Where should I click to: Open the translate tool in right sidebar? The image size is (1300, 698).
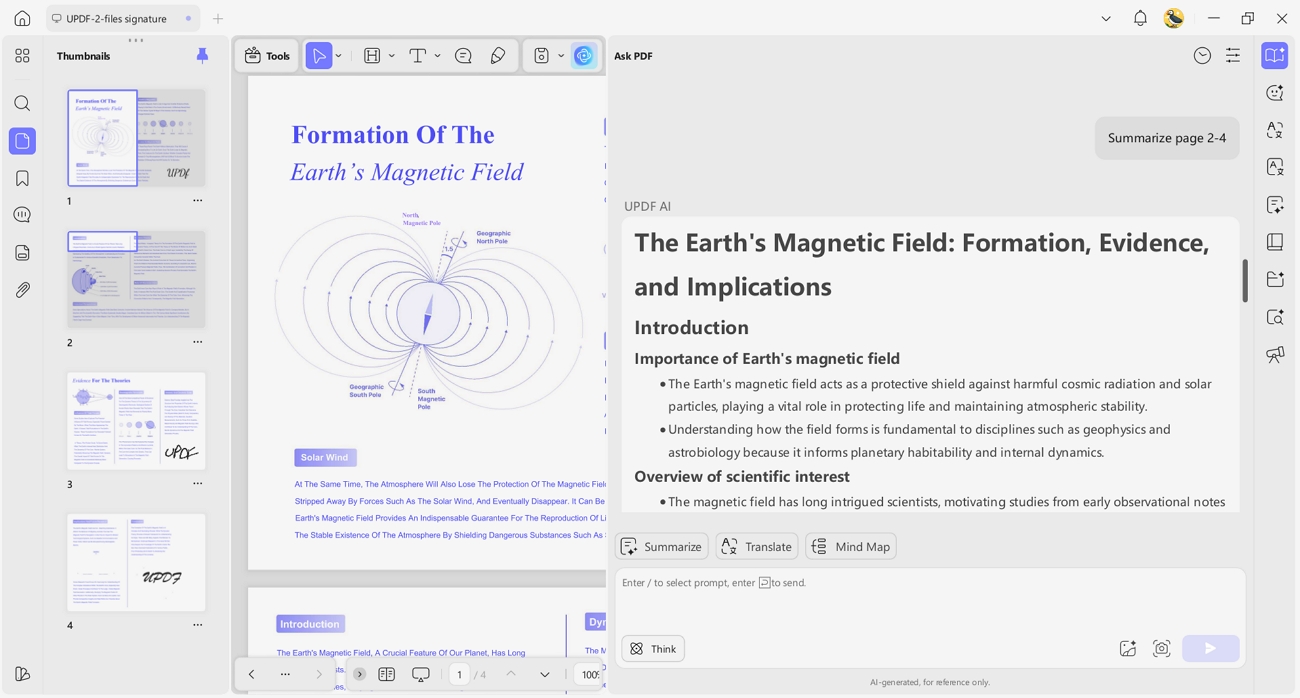click(1275, 130)
